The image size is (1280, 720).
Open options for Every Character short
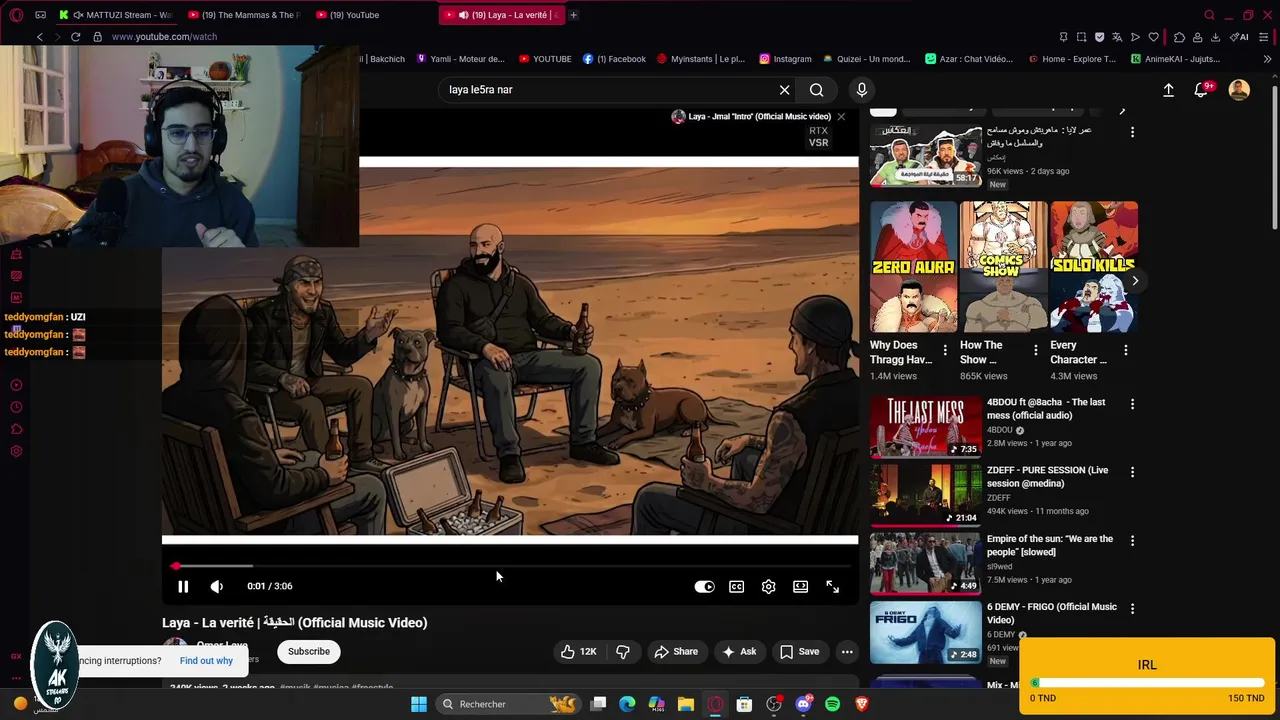[1126, 351]
